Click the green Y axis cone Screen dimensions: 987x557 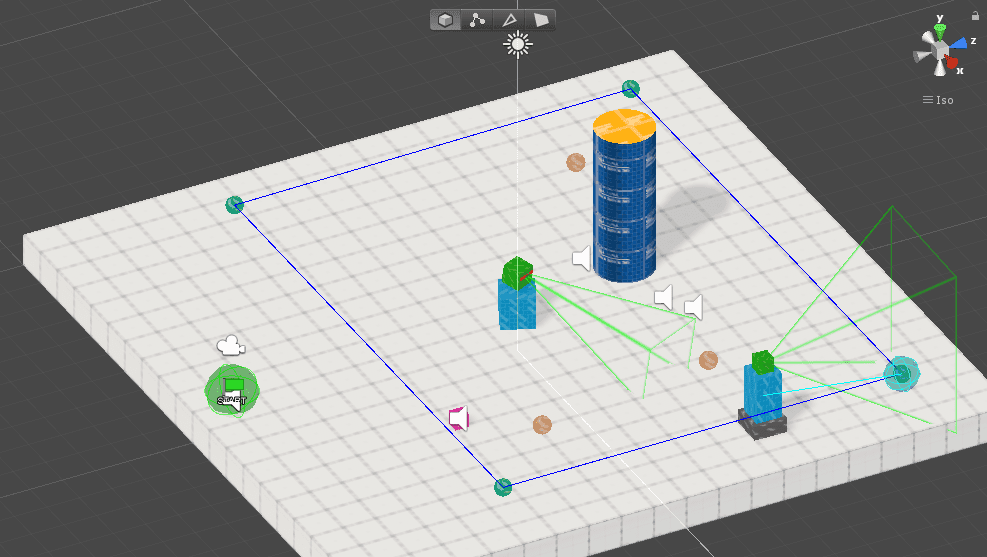point(940,30)
